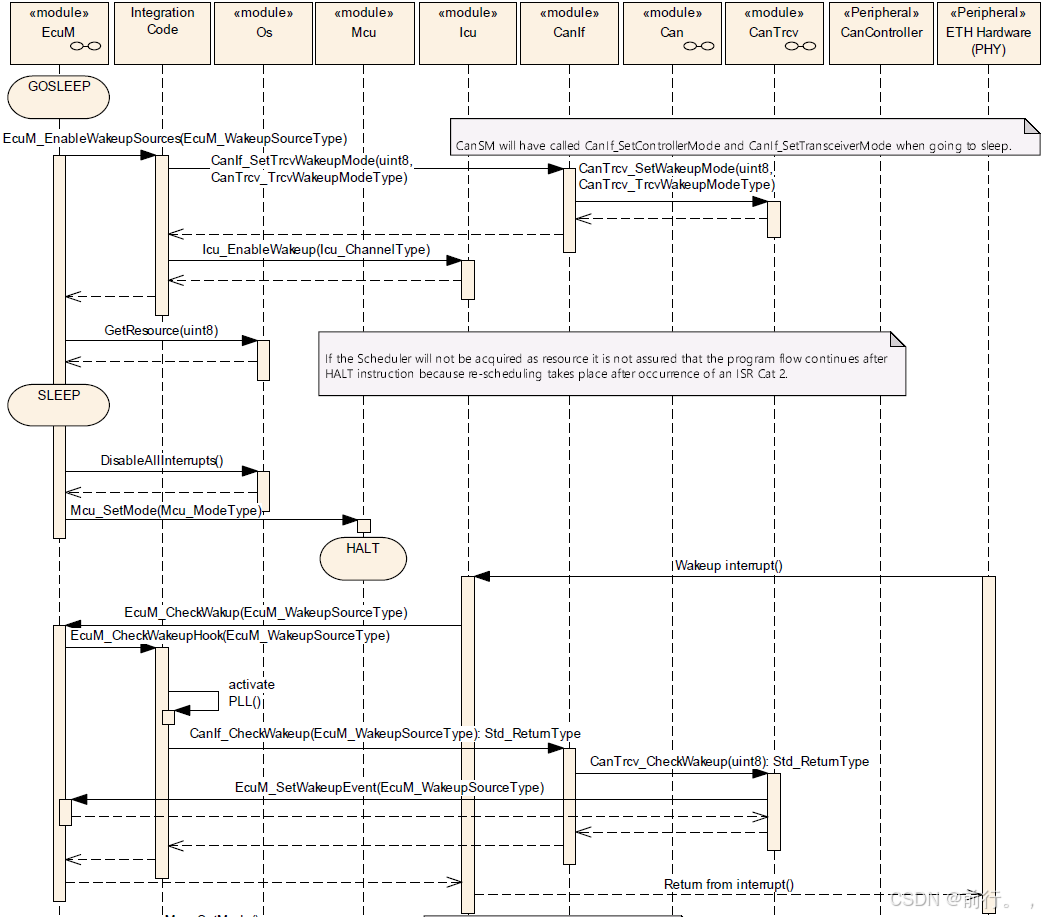This screenshot has width=1045, height=917.
Task: Click the DisableAllInterrupts() message label
Action: [162, 460]
